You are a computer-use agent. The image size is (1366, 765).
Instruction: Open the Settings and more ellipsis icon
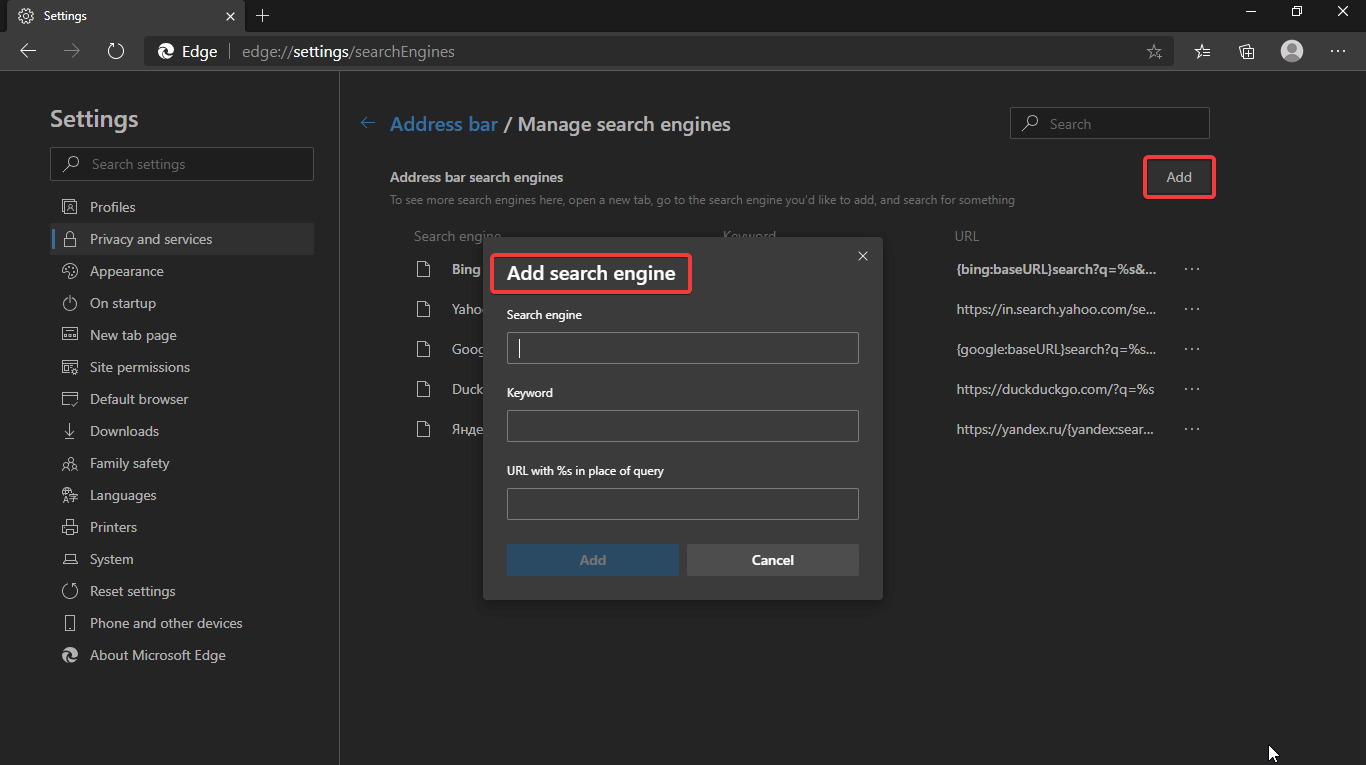tap(1337, 51)
